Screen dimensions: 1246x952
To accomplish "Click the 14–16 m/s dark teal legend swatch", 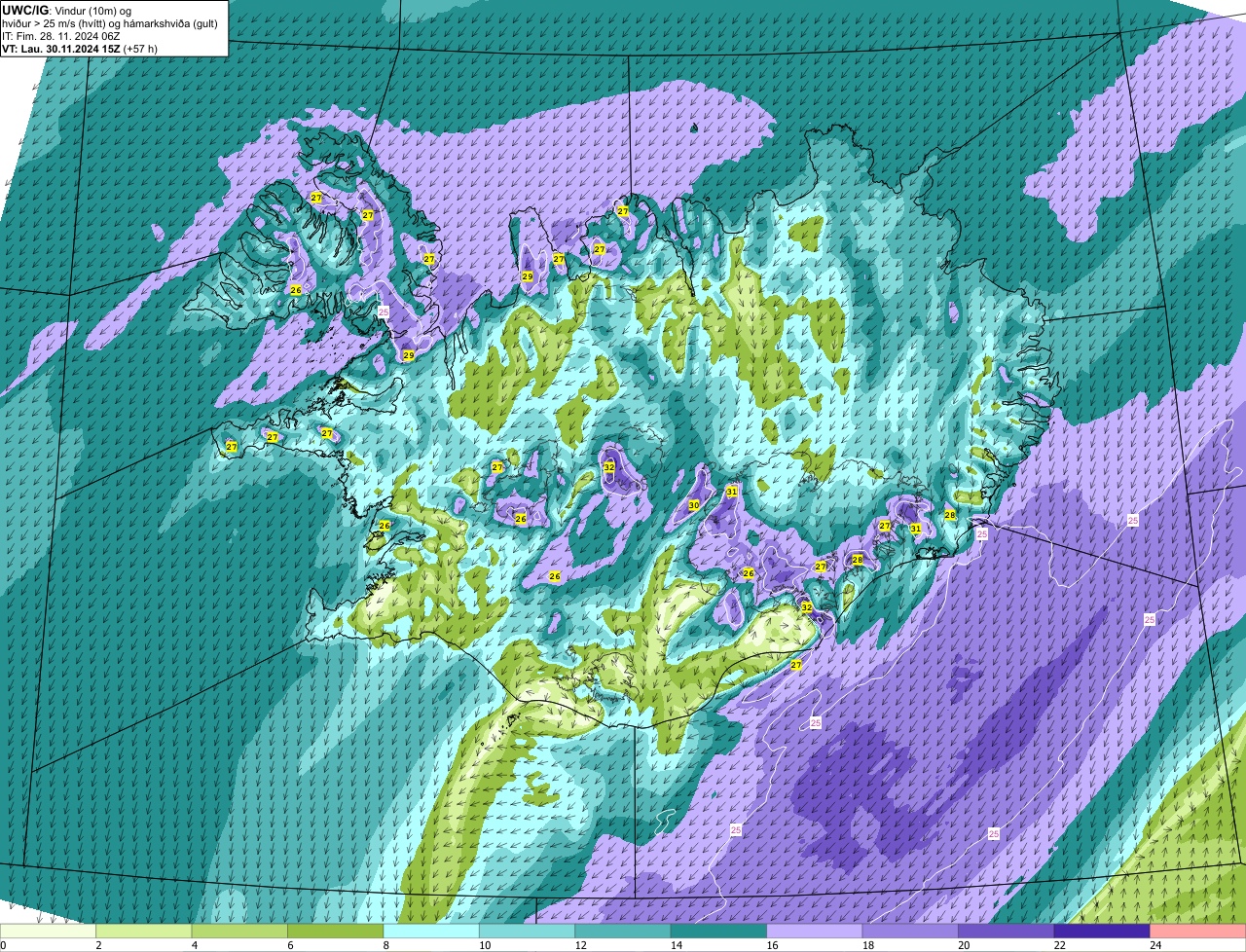I will [x=719, y=932].
